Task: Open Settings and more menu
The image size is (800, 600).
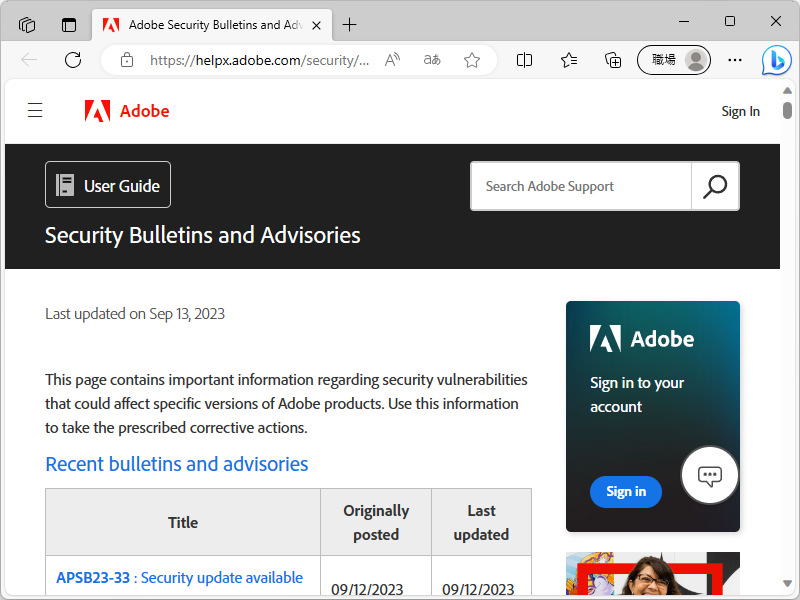Action: pyautogui.click(x=735, y=60)
